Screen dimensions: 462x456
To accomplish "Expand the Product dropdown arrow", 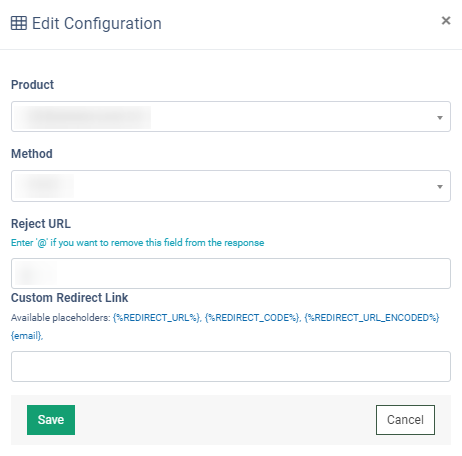I will [x=440, y=118].
